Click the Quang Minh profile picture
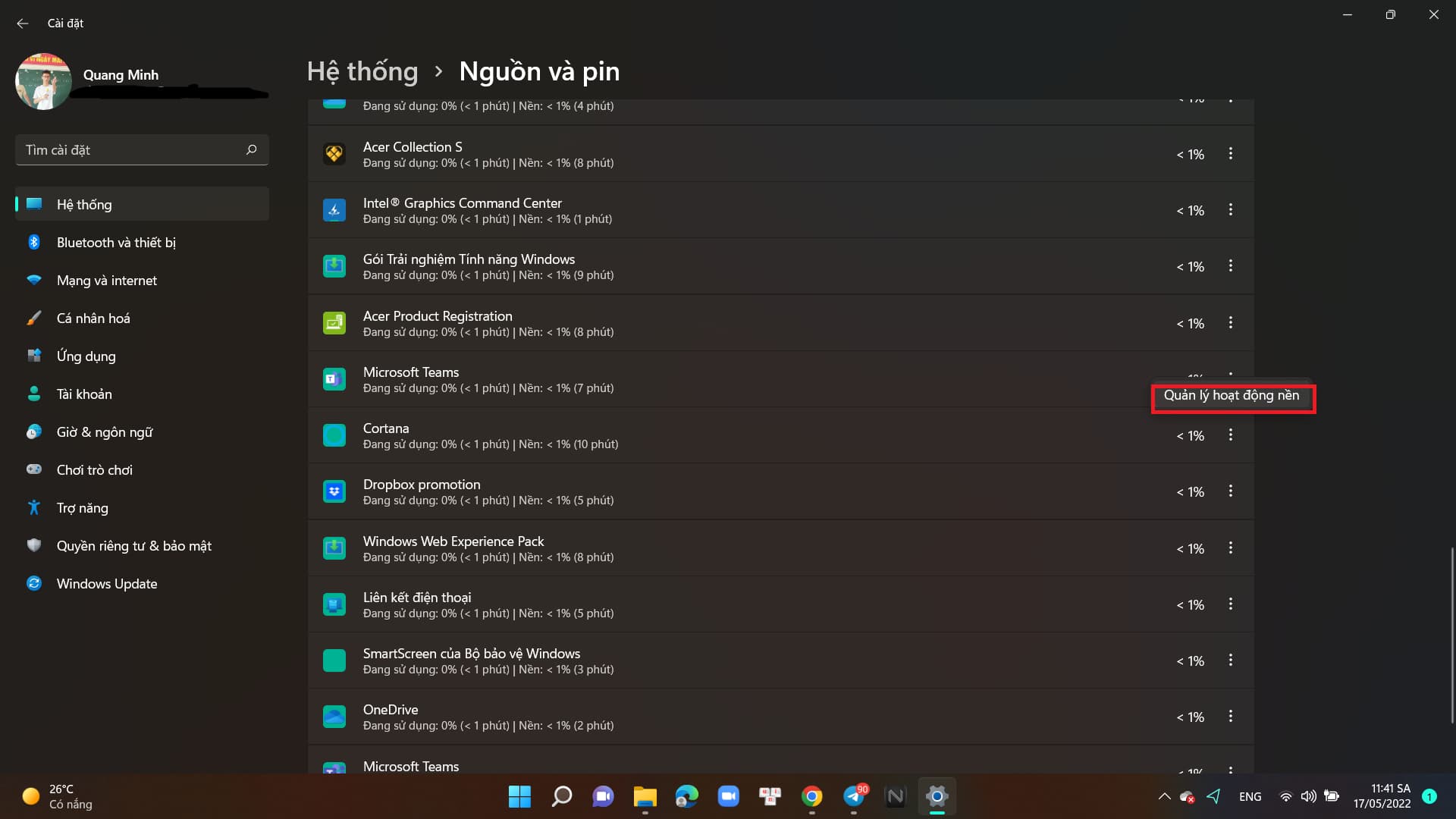 click(x=43, y=82)
